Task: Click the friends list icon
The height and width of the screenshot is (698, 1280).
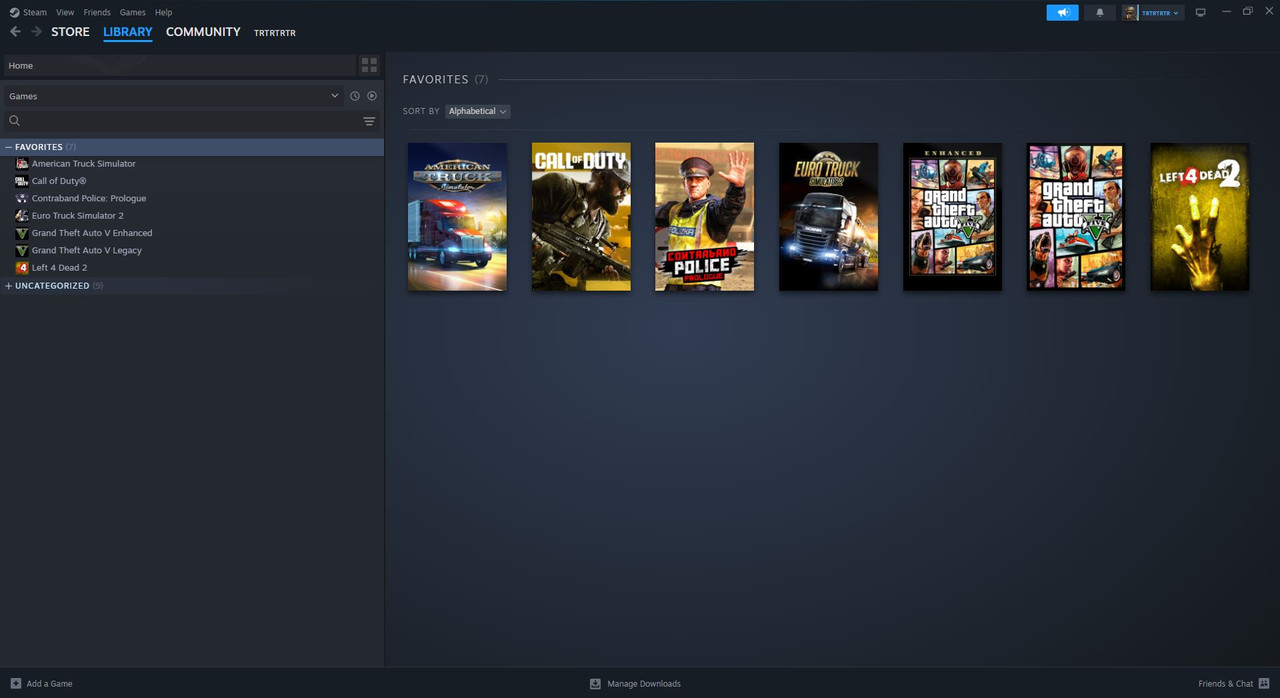Action: (x=1265, y=684)
